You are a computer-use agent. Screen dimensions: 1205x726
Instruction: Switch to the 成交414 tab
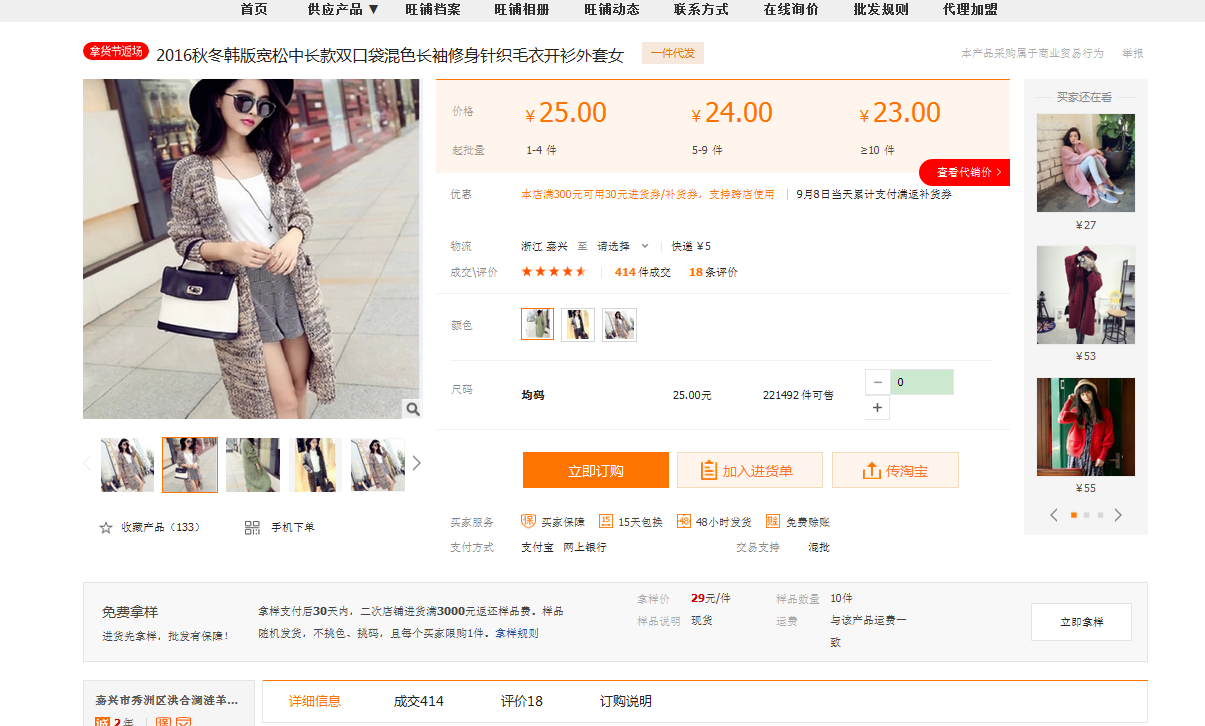tap(418, 701)
